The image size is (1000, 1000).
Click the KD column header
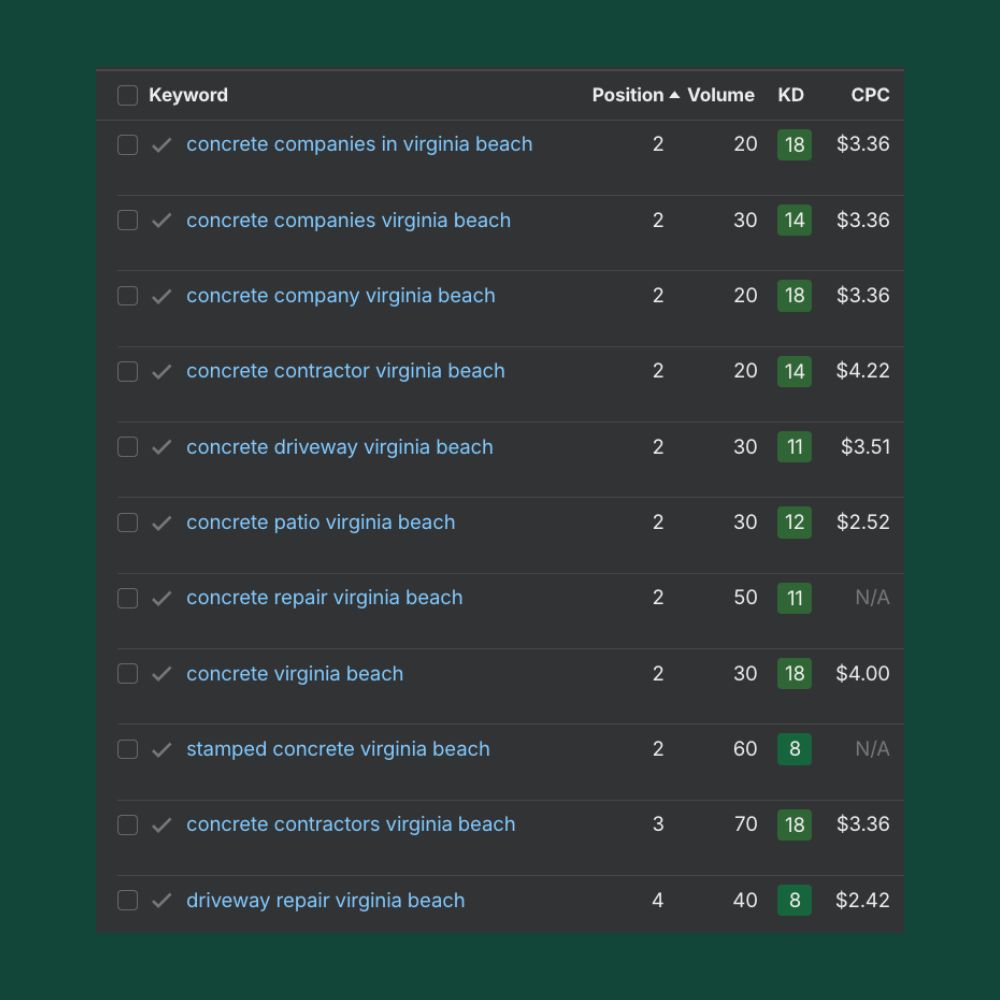(x=790, y=95)
